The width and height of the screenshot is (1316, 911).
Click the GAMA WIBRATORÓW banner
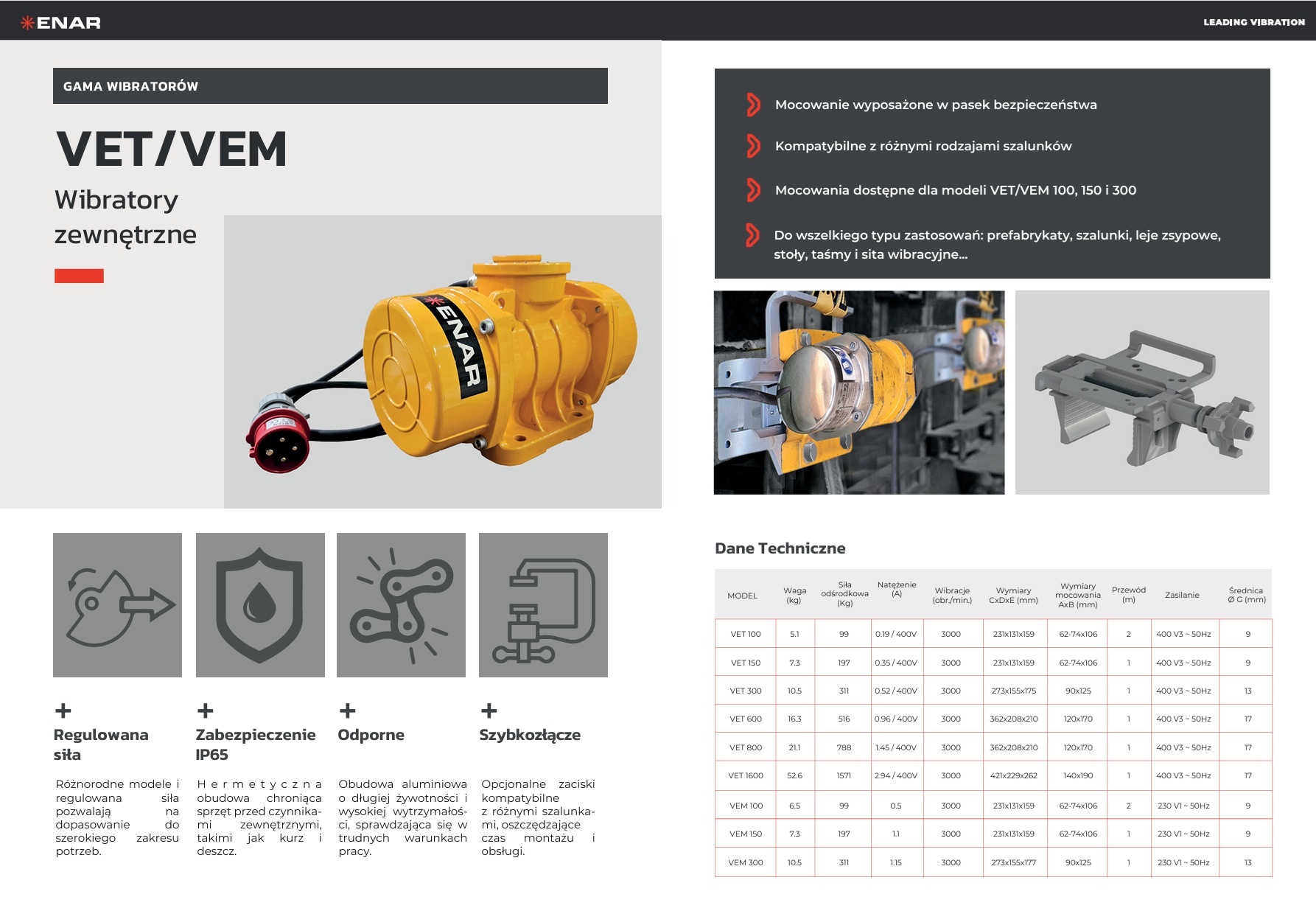click(x=330, y=86)
